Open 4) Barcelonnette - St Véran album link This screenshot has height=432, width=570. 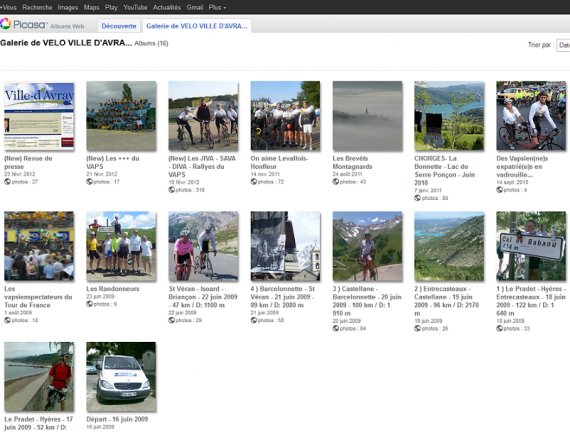click(x=282, y=297)
